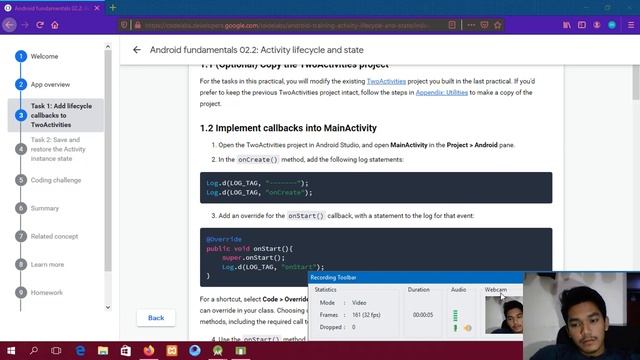Image resolution: width=640 pixels, height=360 pixels.
Task: Click the onCreate log statements code block
Action: pos(376,188)
